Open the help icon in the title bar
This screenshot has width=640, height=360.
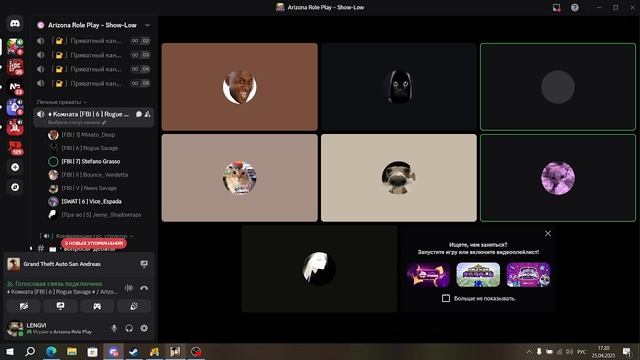575,7
